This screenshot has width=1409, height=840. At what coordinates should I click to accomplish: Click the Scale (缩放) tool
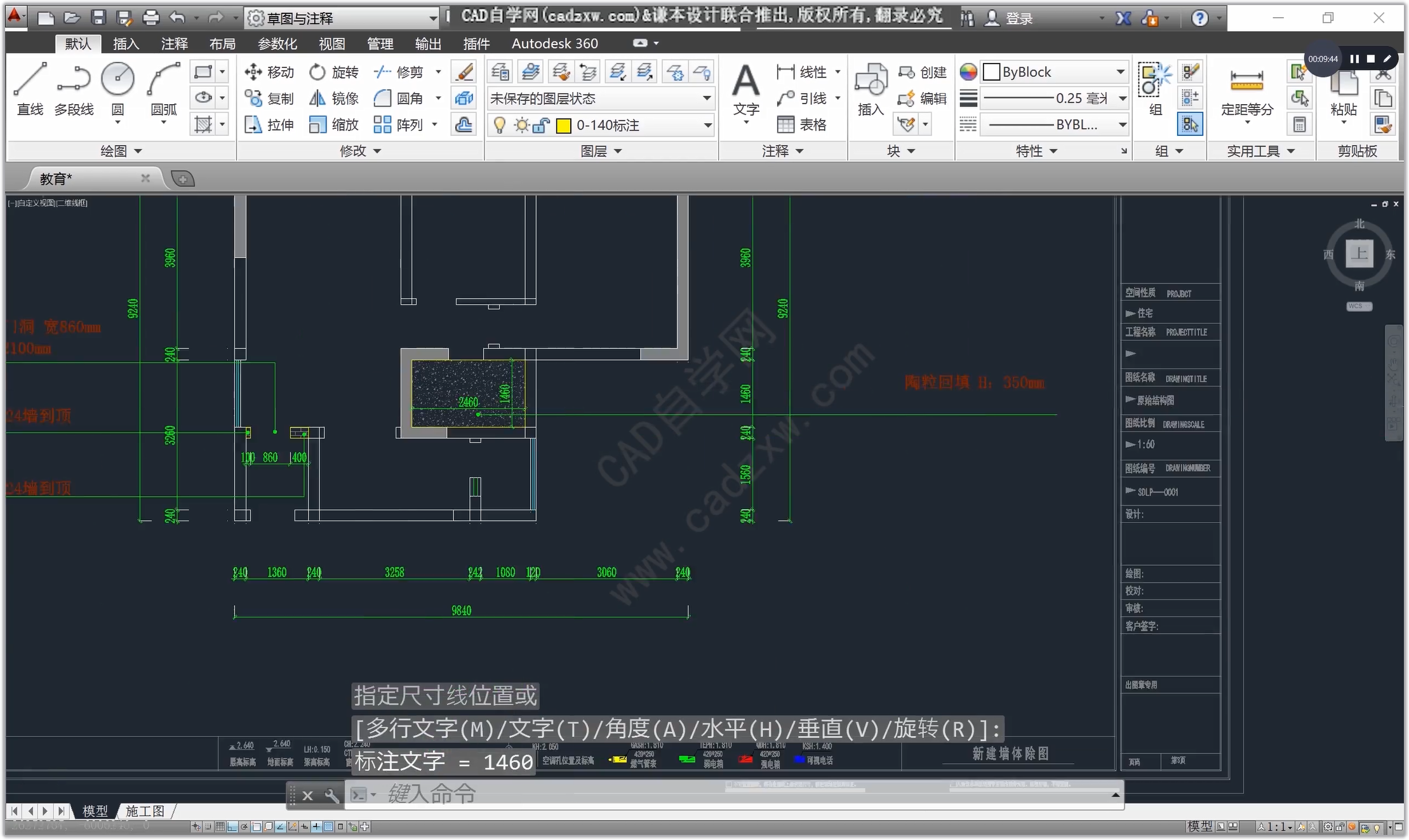tap(334, 124)
